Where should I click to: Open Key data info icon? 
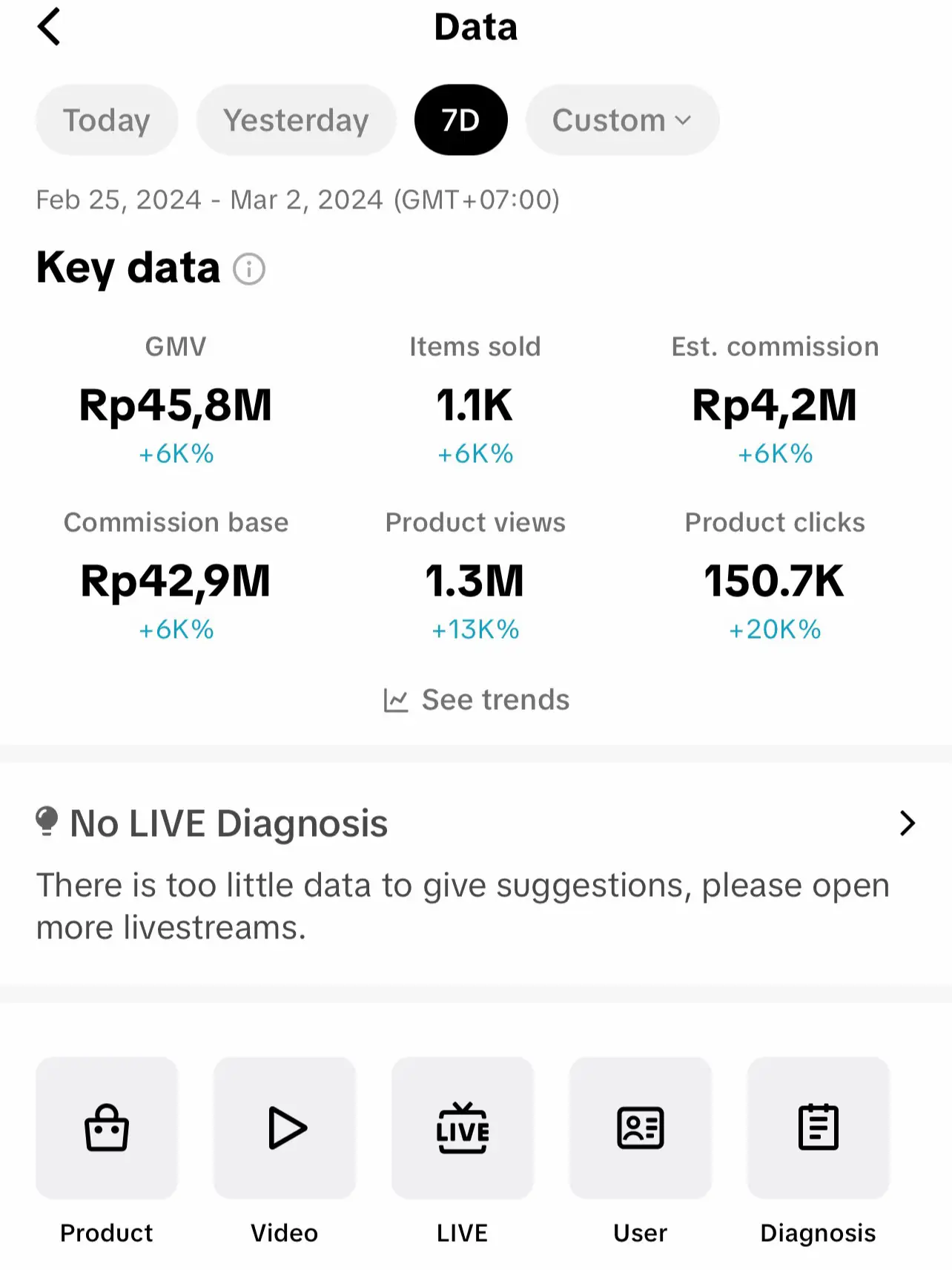tap(249, 269)
